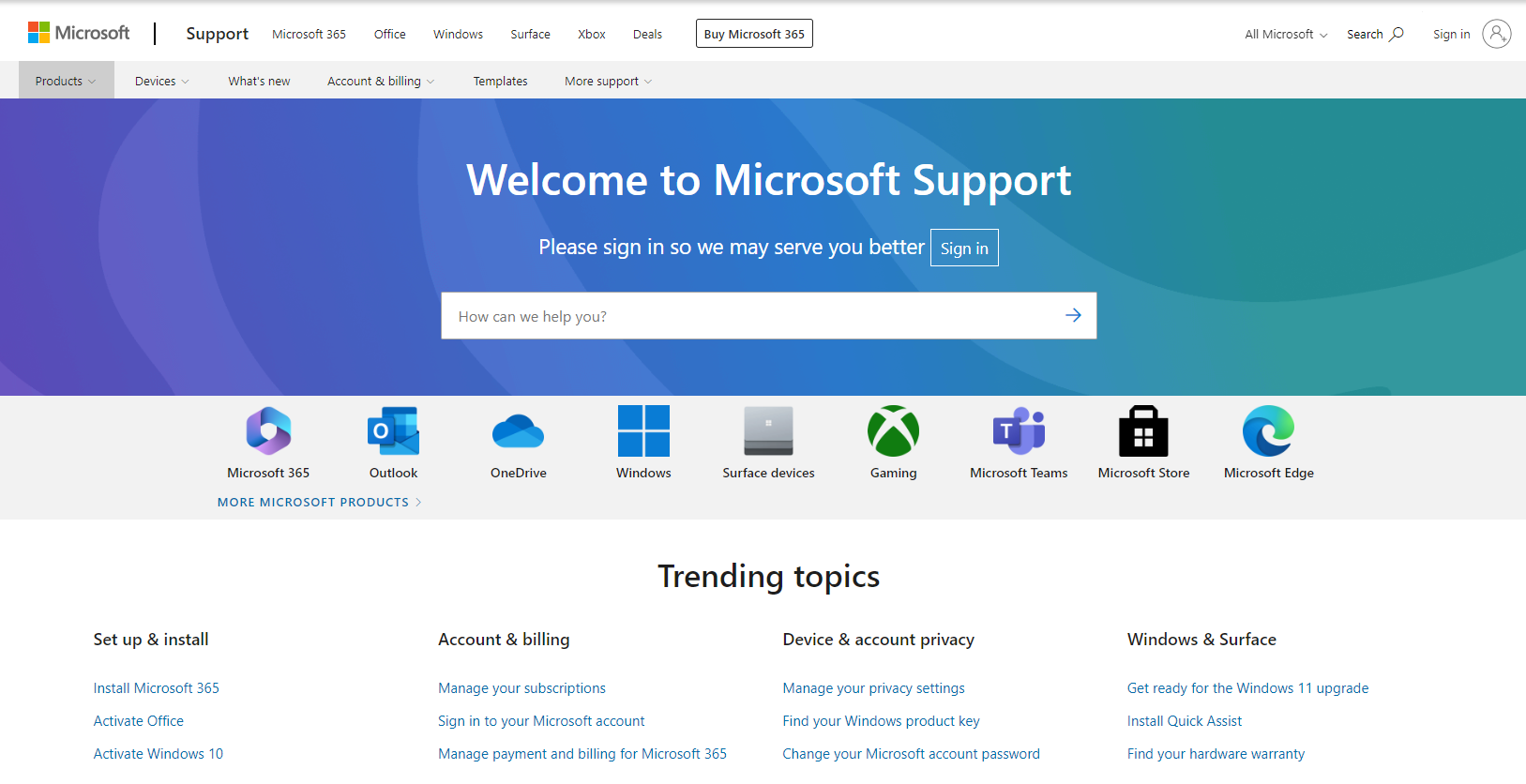Open the OneDrive cloud icon
1526x784 pixels.
[x=518, y=431]
